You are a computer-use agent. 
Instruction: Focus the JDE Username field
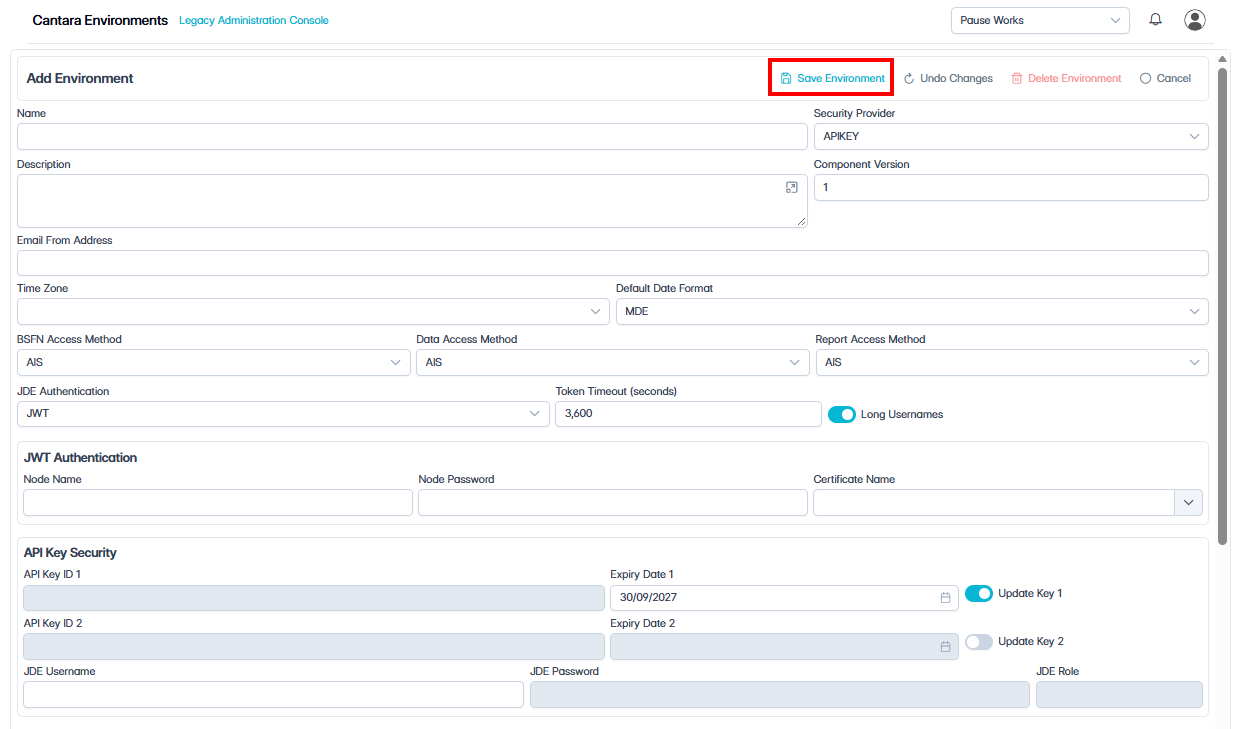point(273,695)
